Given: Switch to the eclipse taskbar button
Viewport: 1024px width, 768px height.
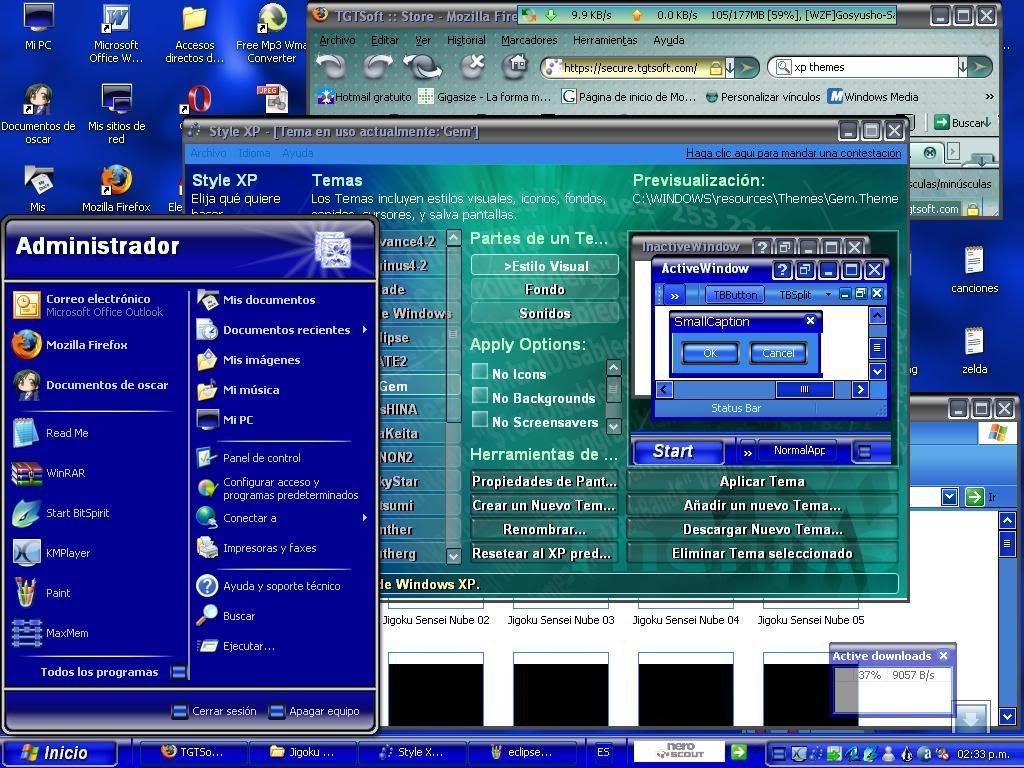Looking at the screenshot, I should point(522,752).
